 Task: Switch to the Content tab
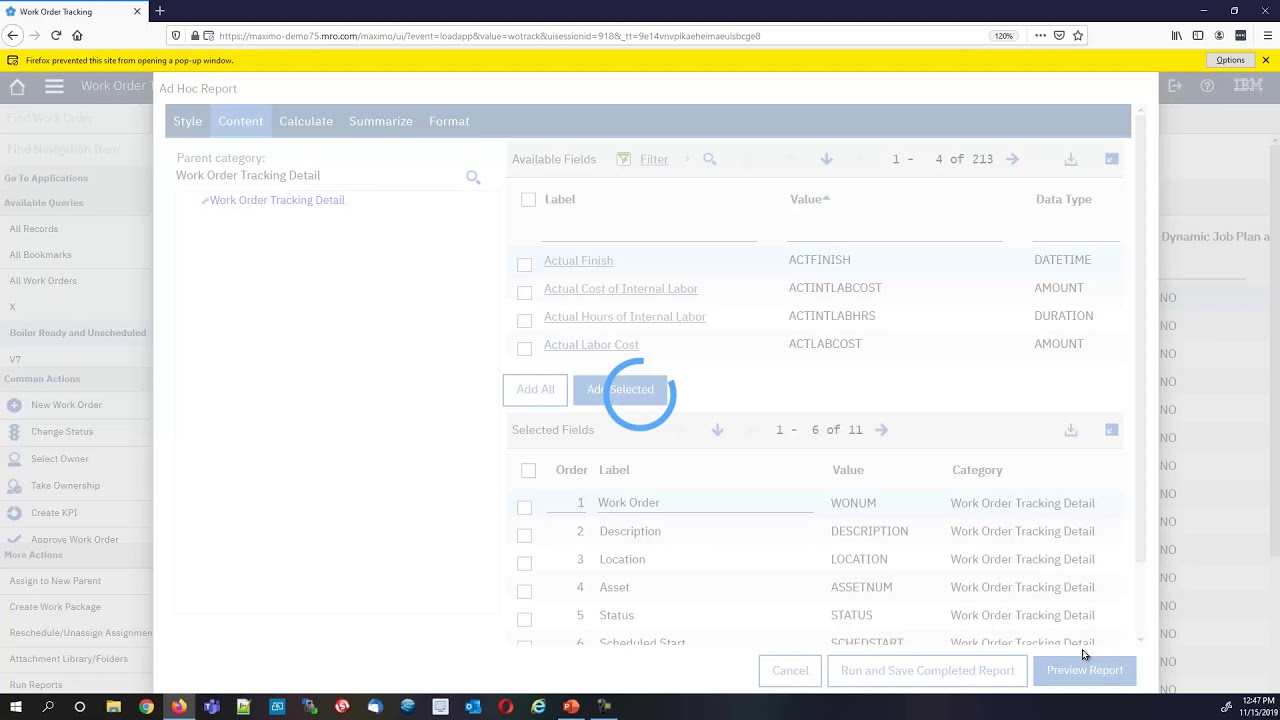(x=241, y=121)
